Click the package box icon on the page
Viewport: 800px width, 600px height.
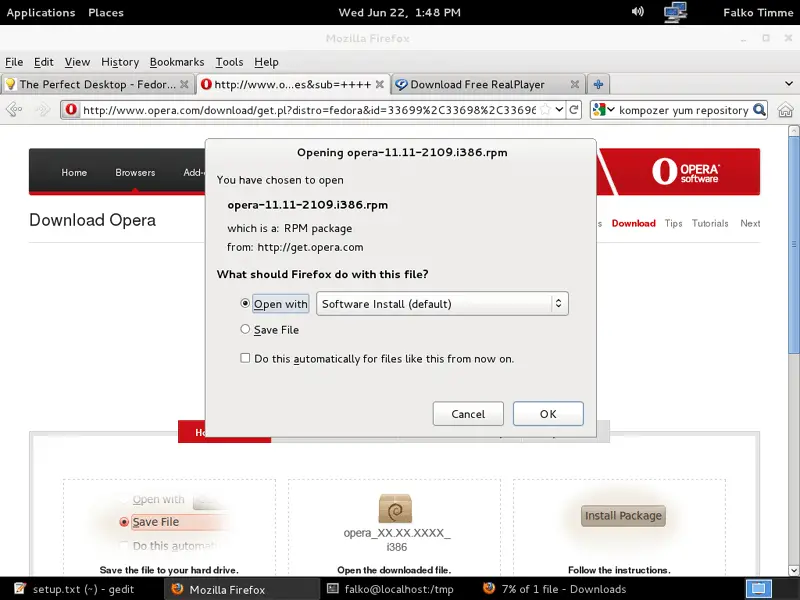pyautogui.click(x=395, y=508)
